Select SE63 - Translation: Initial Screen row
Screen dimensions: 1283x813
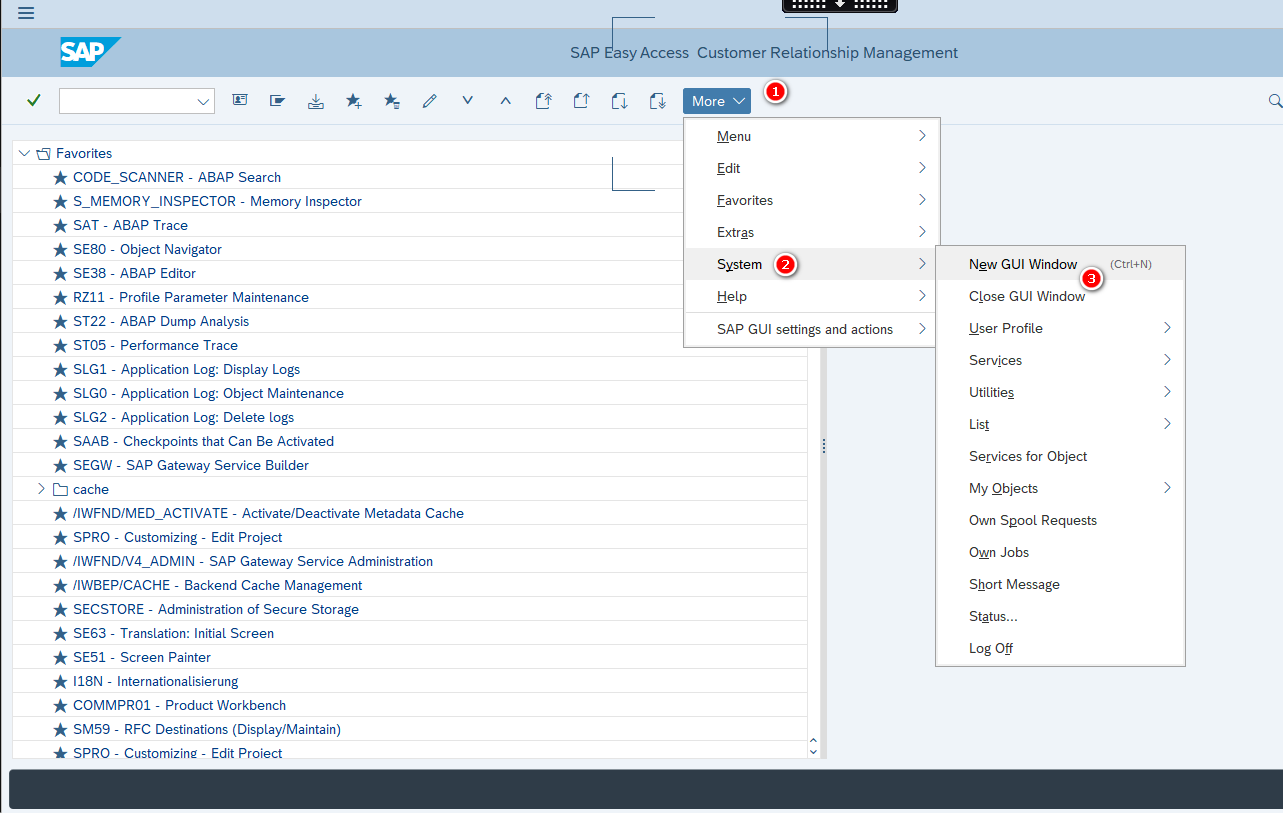coord(410,633)
